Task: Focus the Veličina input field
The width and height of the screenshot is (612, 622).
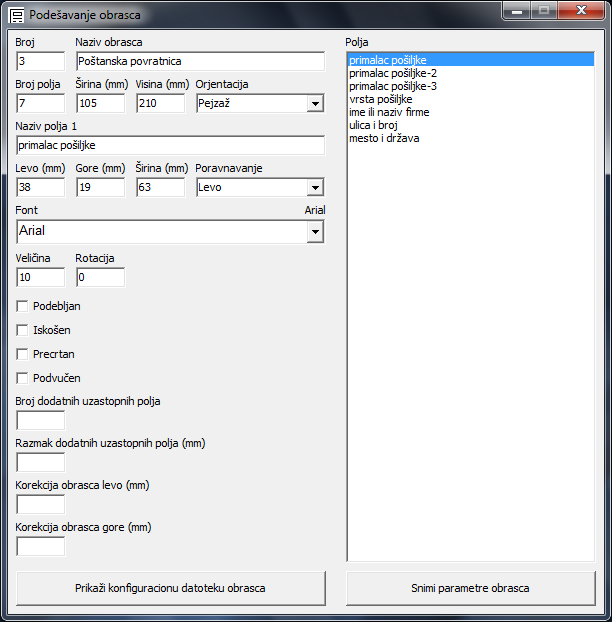Action: coord(40,277)
